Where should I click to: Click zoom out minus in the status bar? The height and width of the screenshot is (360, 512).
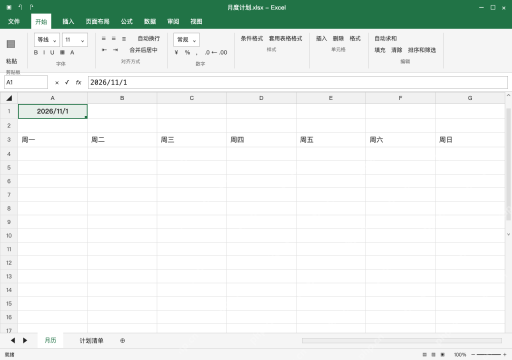tap(473, 354)
